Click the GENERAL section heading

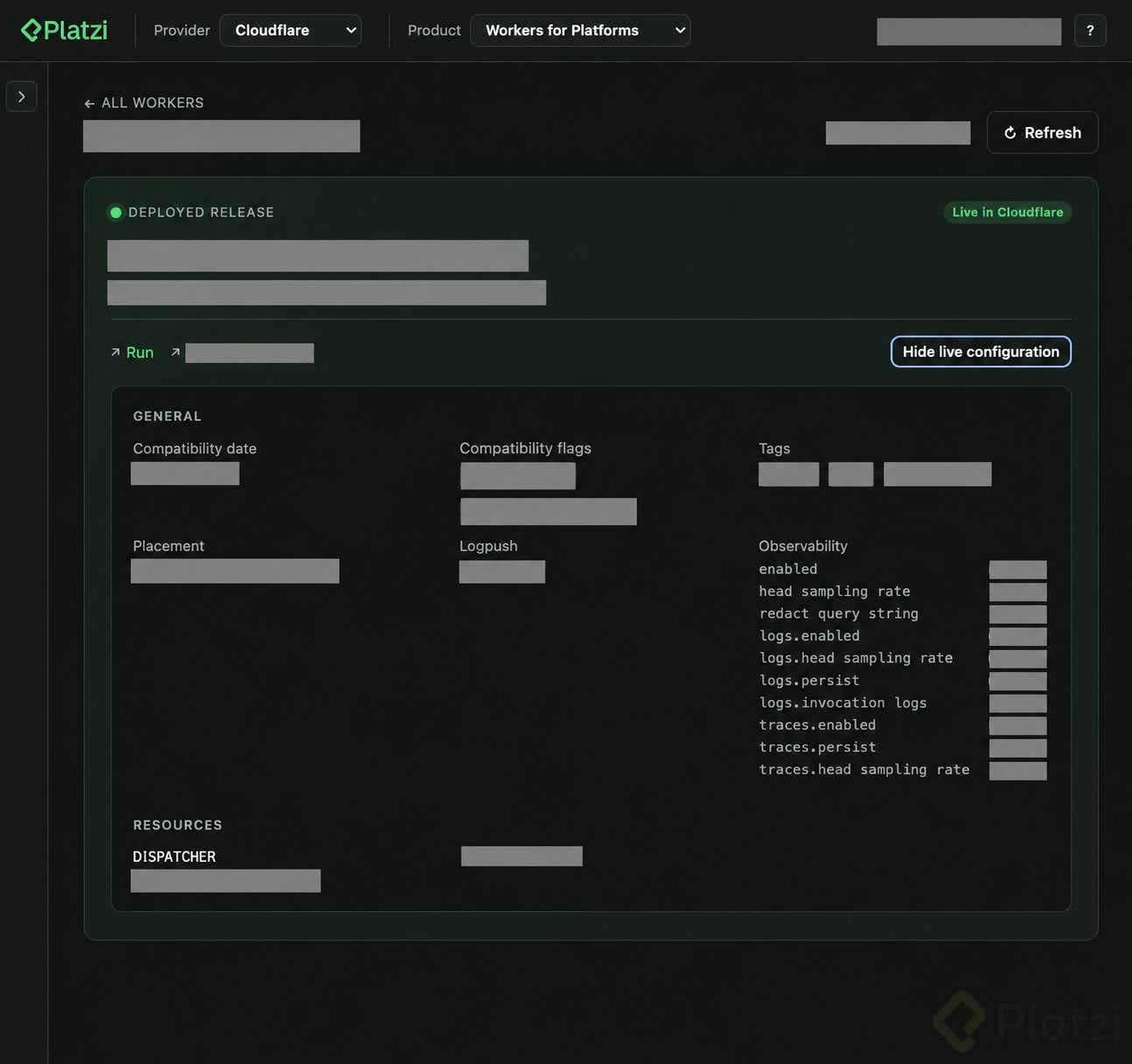(167, 416)
